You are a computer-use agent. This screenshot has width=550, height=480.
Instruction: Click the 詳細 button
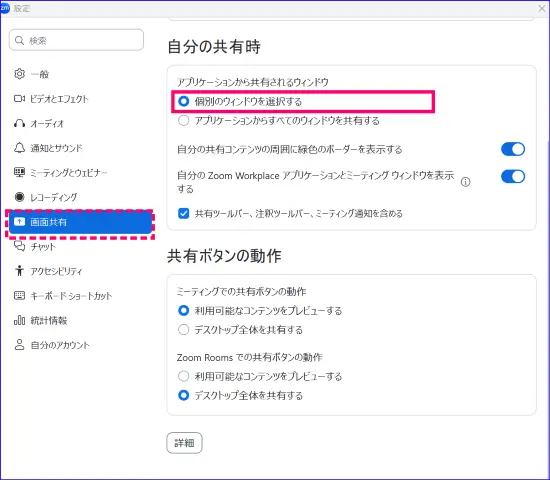(x=185, y=443)
